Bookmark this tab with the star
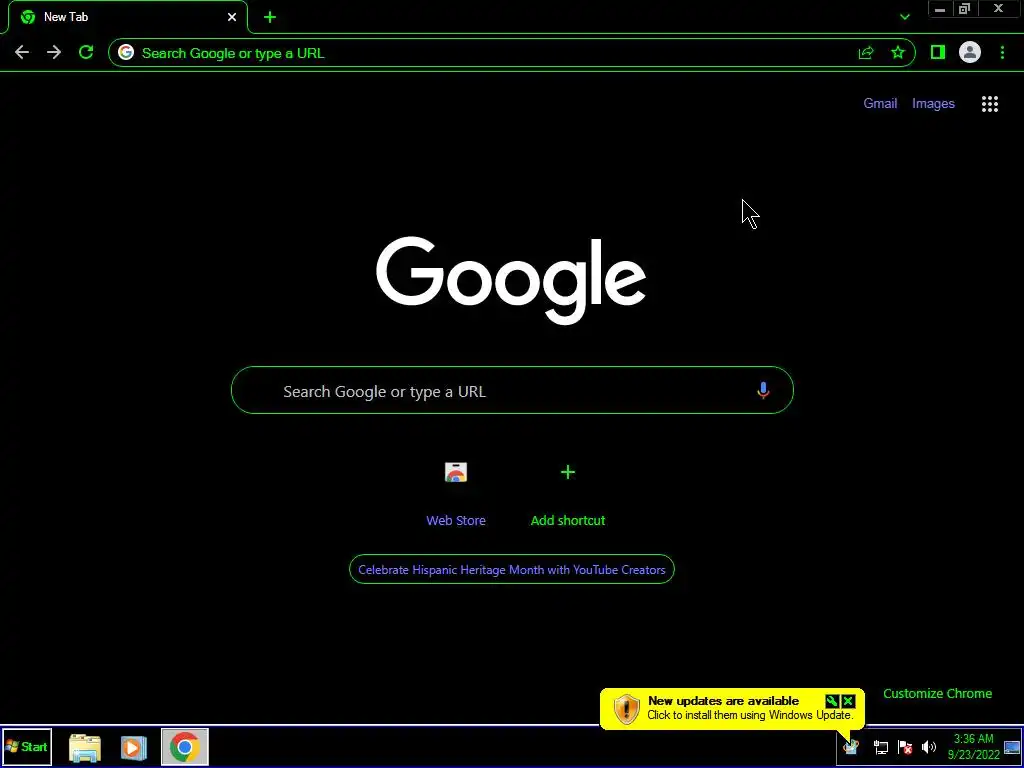The image size is (1024, 768). [898, 53]
